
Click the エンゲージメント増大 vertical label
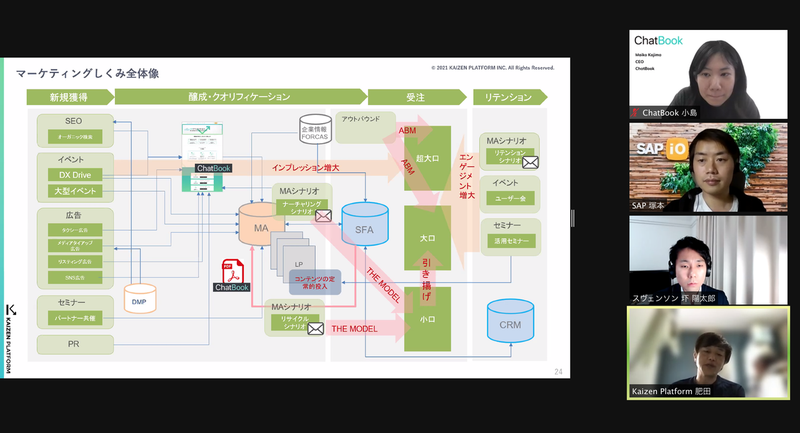point(466,176)
